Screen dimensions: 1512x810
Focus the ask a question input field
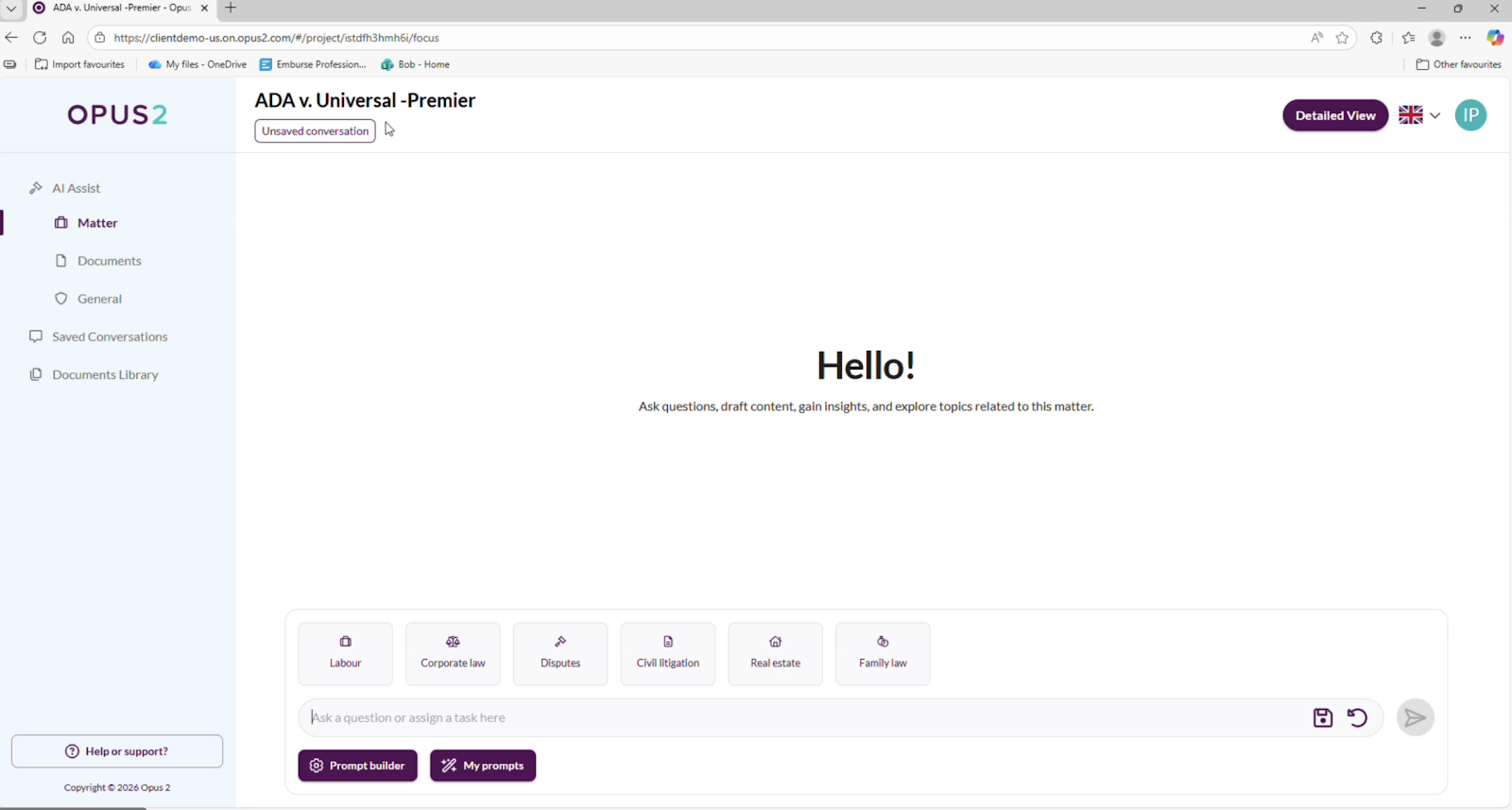803,717
